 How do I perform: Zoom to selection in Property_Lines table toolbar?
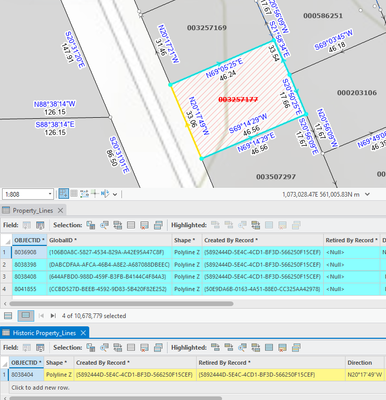point(104,225)
